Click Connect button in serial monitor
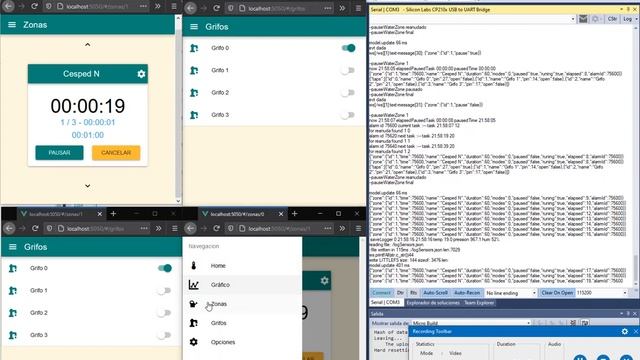This screenshot has width=640, height=360. point(382,293)
